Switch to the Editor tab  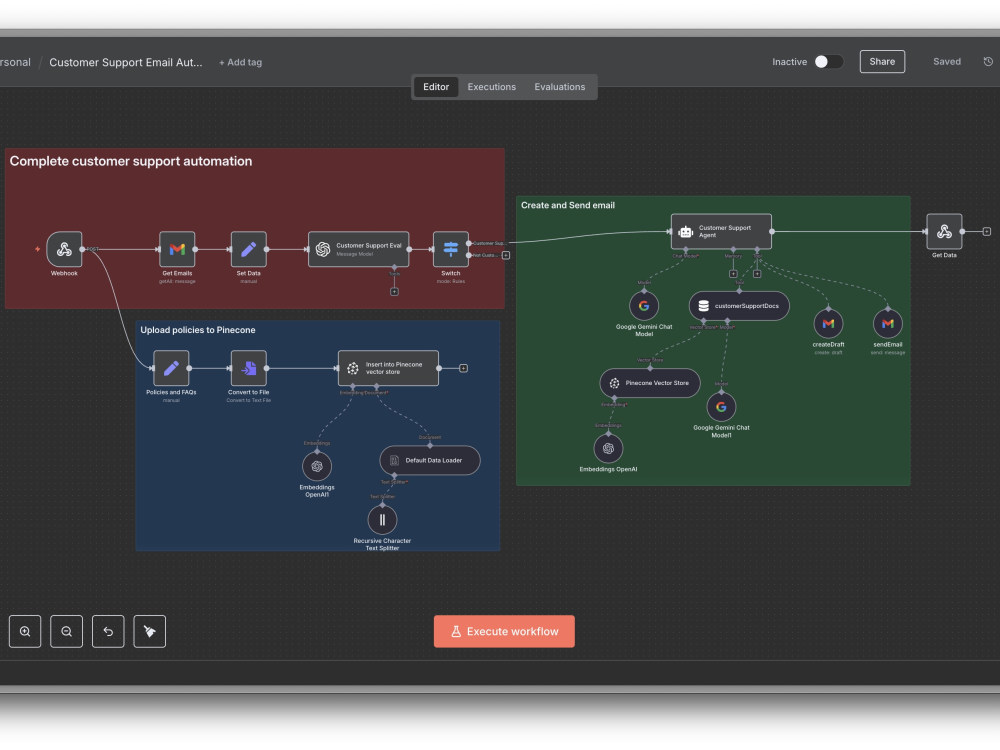click(436, 87)
